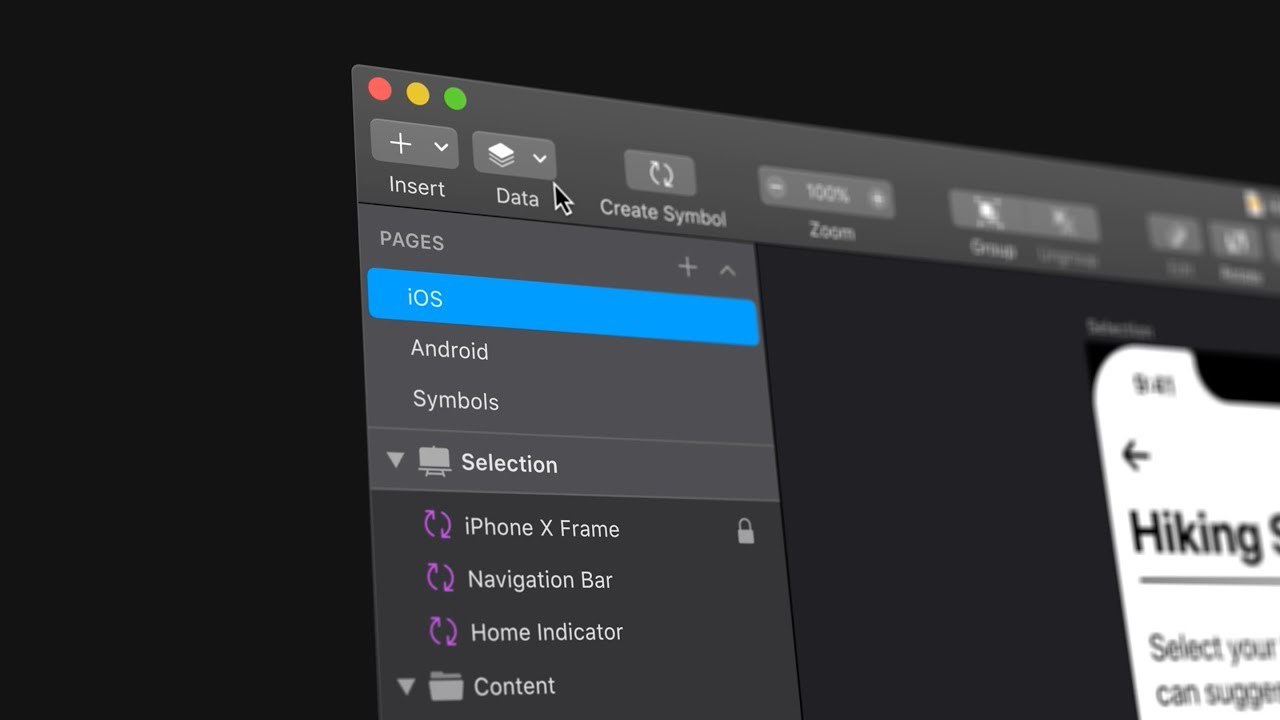Screen dimensions: 1280x720
Task: Click the Create Symbol toolbar button
Action: 661,174
